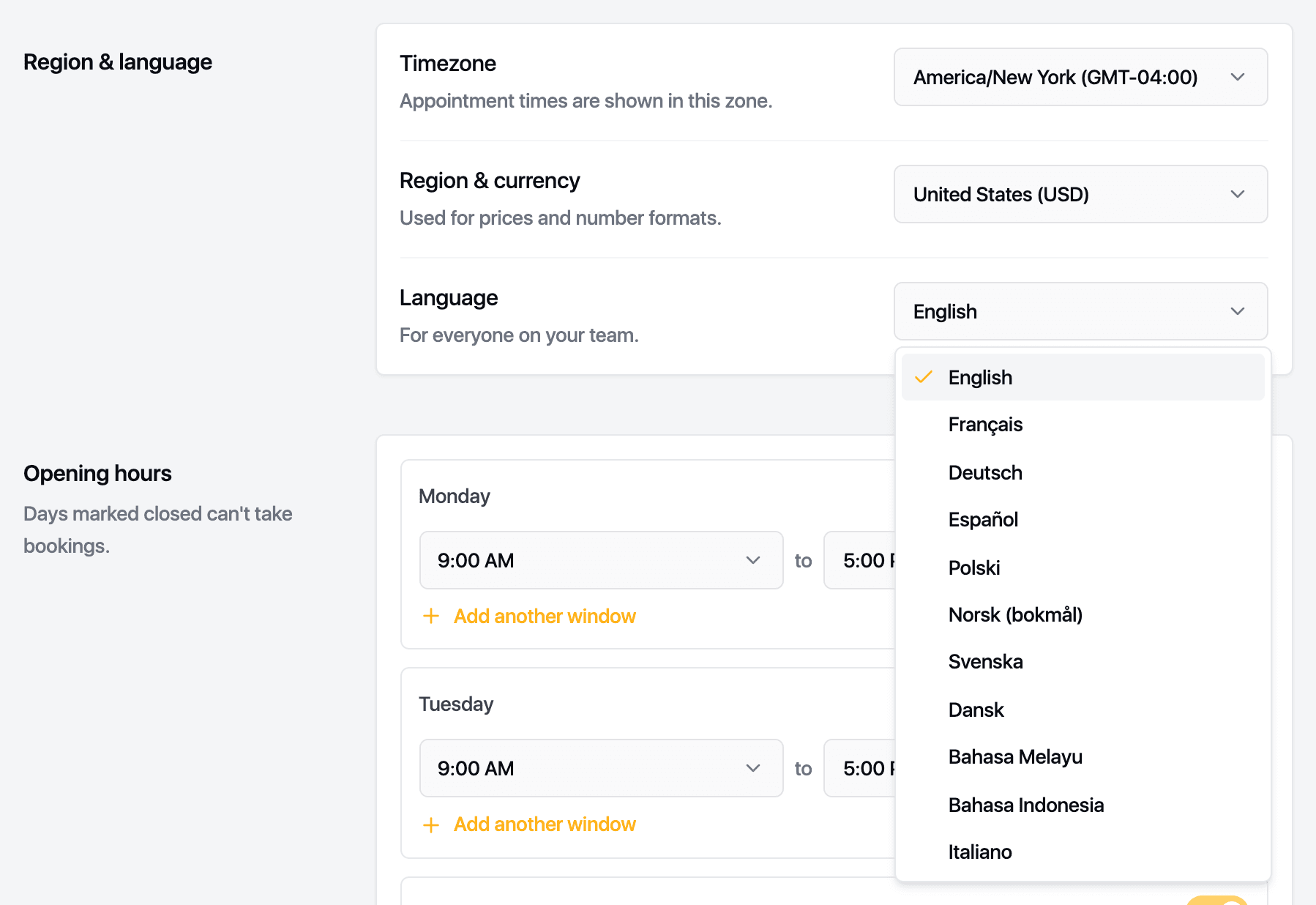This screenshot has width=1316, height=905.
Task: Click 'For everyone on your team.' text
Action: [520, 335]
